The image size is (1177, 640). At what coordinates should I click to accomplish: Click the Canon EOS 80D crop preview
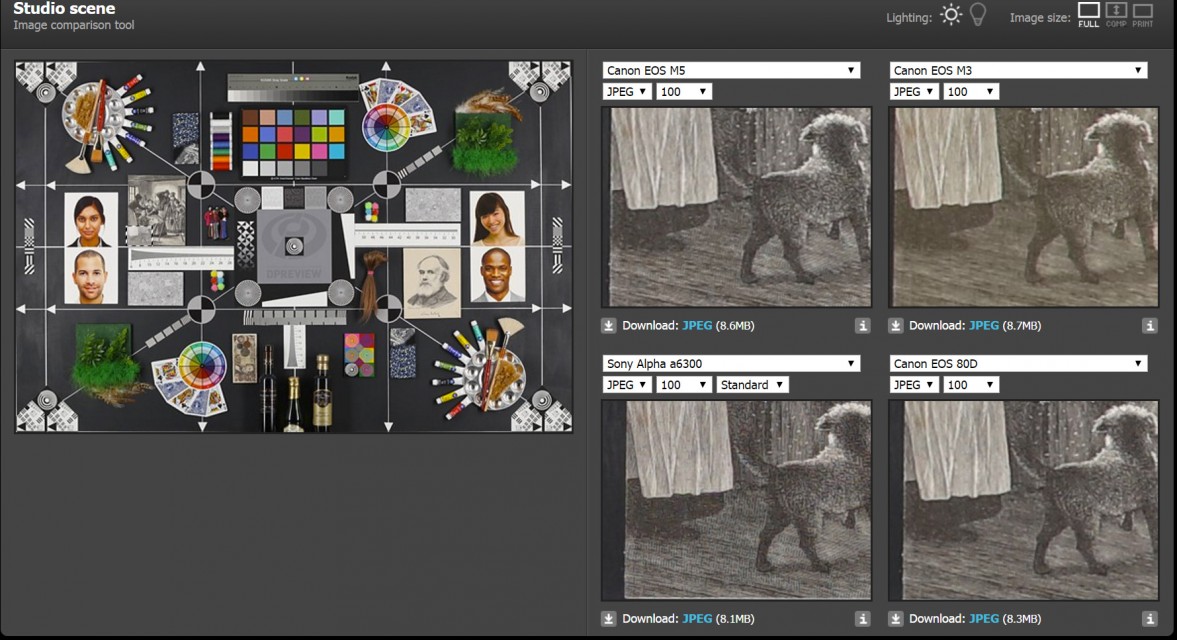(1024, 500)
